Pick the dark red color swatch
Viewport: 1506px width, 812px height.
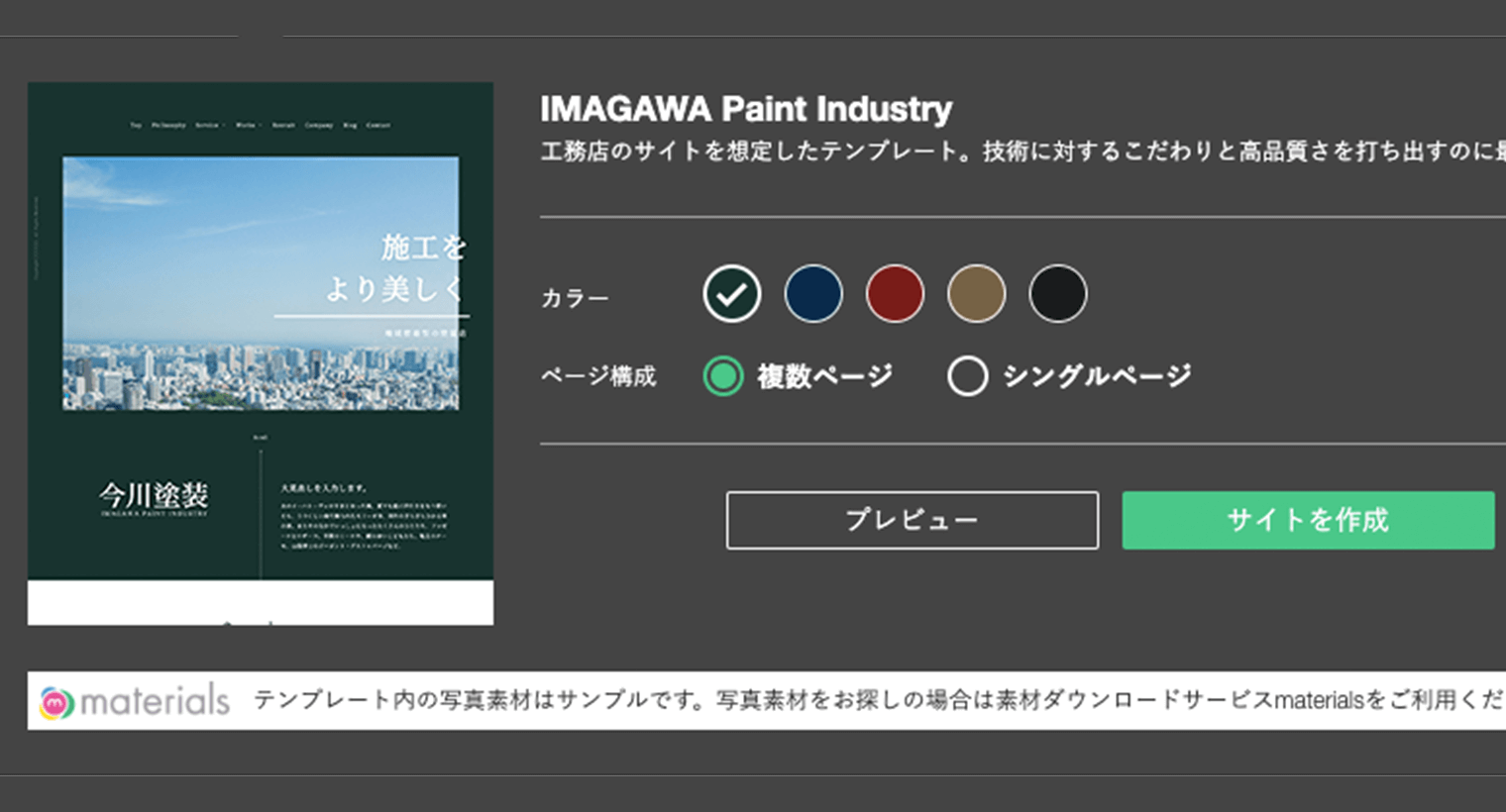pyautogui.click(x=895, y=294)
